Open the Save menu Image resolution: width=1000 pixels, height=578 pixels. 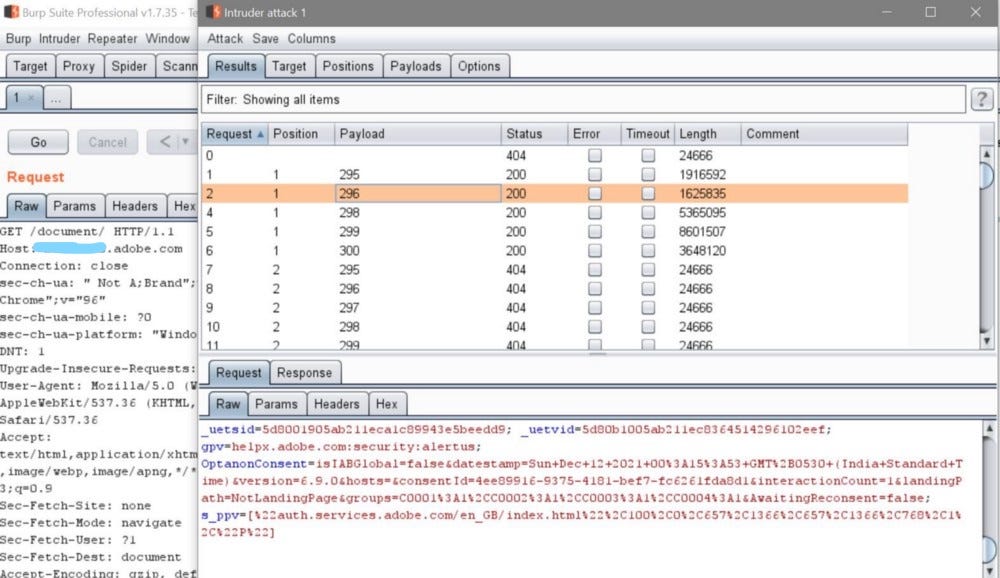click(x=265, y=39)
